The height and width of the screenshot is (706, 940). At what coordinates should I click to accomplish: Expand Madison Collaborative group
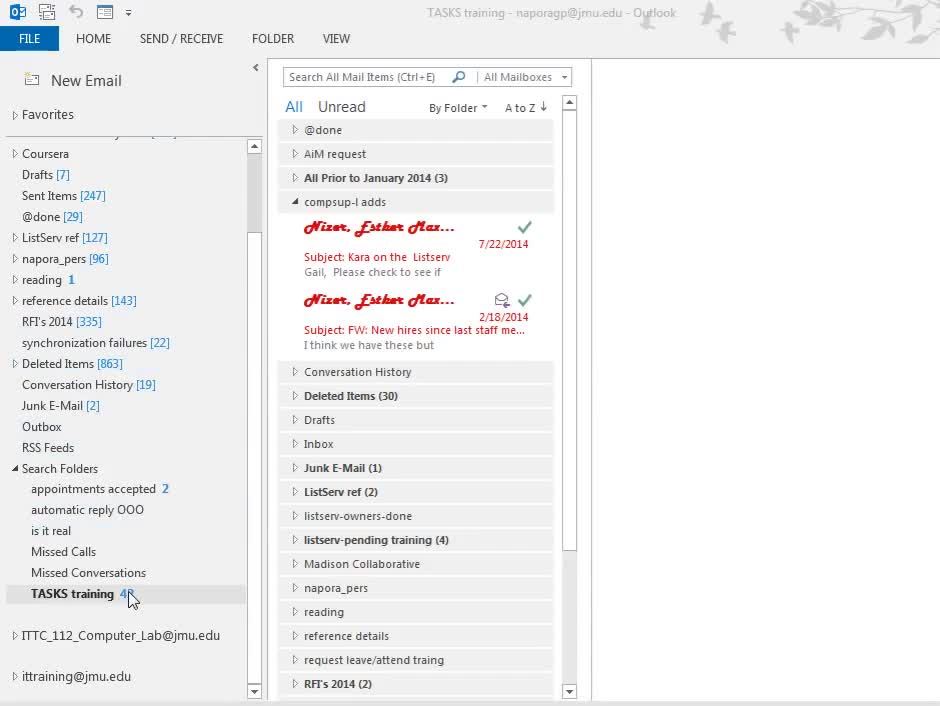point(295,563)
